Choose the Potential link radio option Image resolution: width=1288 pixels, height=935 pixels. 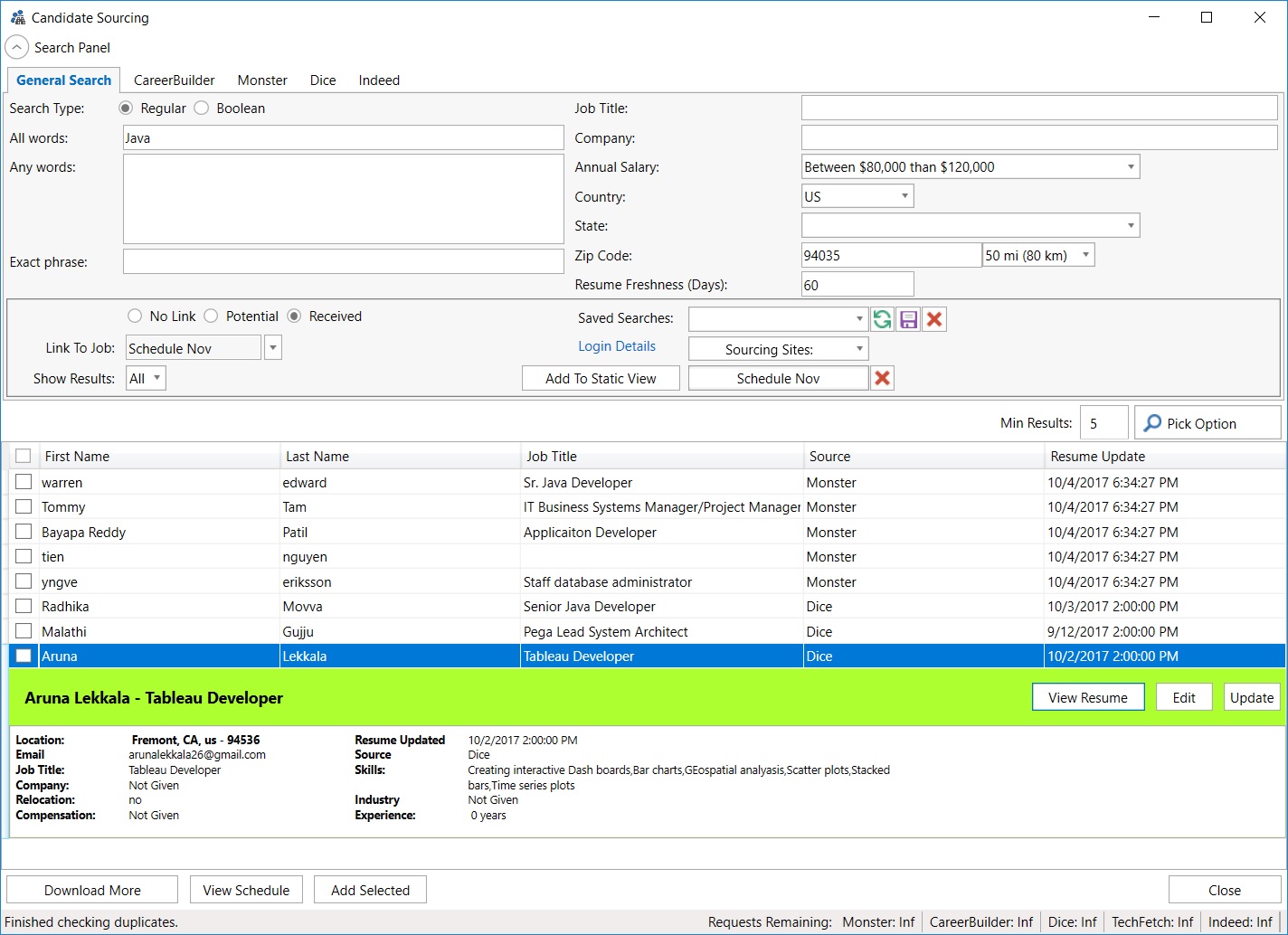(211, 316)
